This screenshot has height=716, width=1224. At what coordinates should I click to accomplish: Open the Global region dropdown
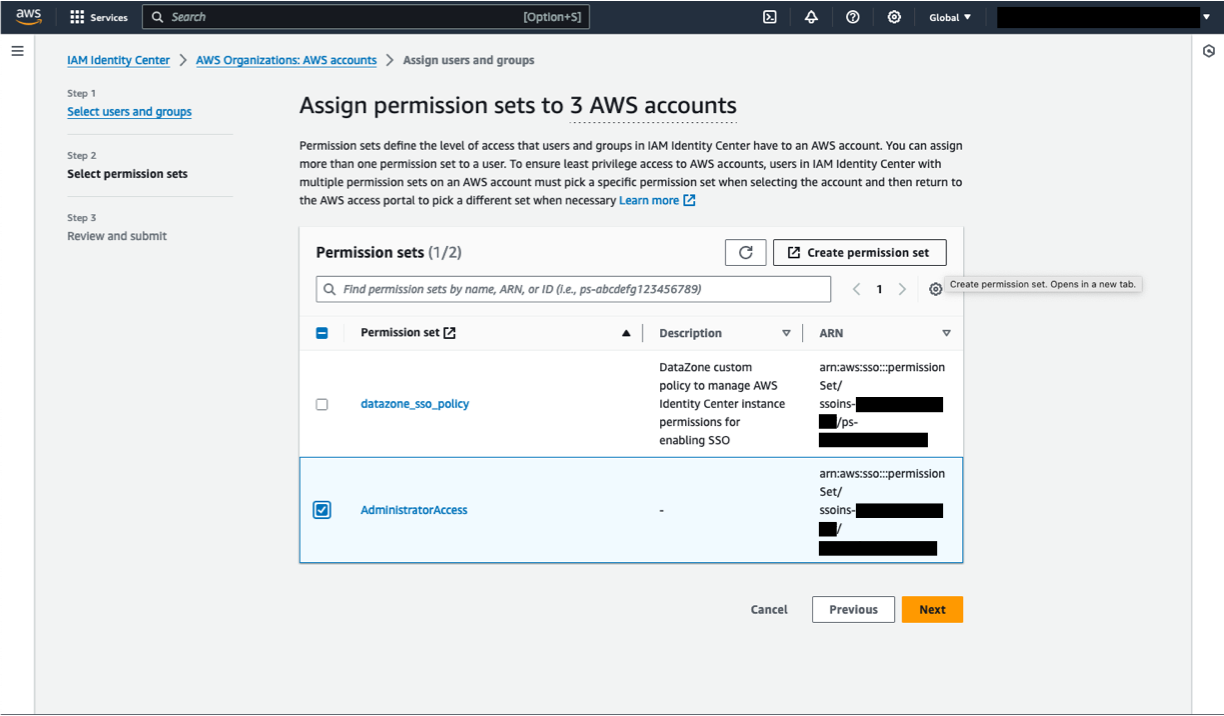click(950, 17)
